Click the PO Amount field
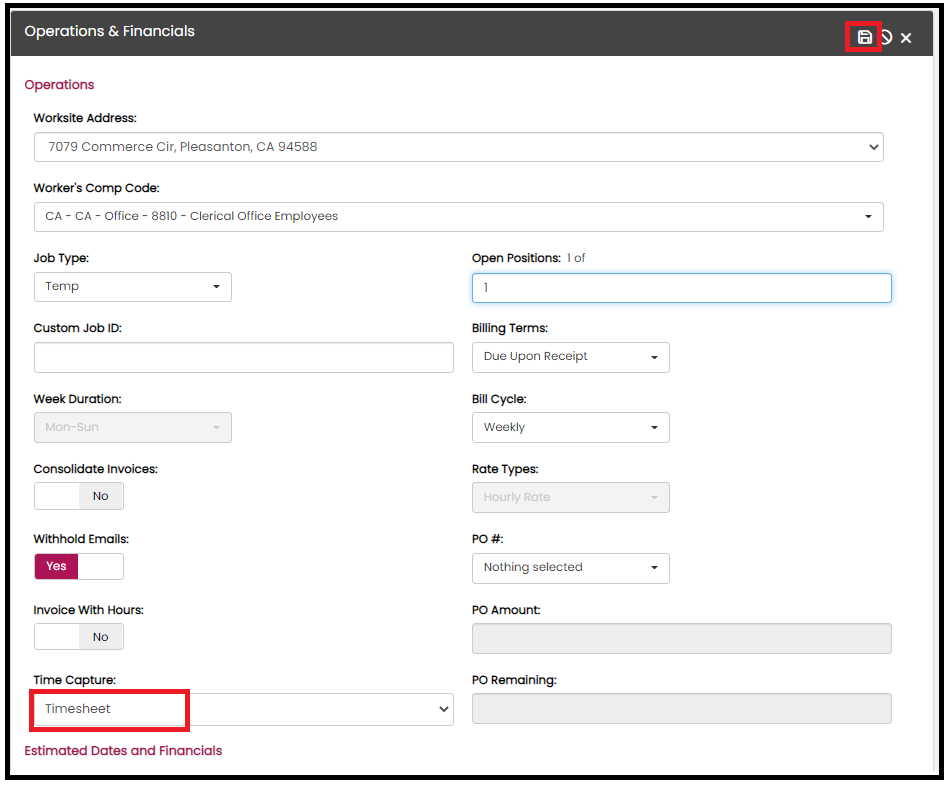 click(681, 638)
